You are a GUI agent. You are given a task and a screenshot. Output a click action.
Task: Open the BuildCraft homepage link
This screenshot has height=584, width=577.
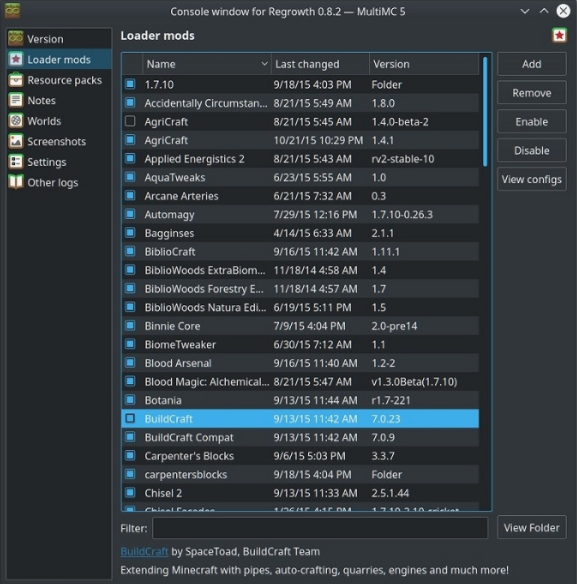(x=144, y=551)
